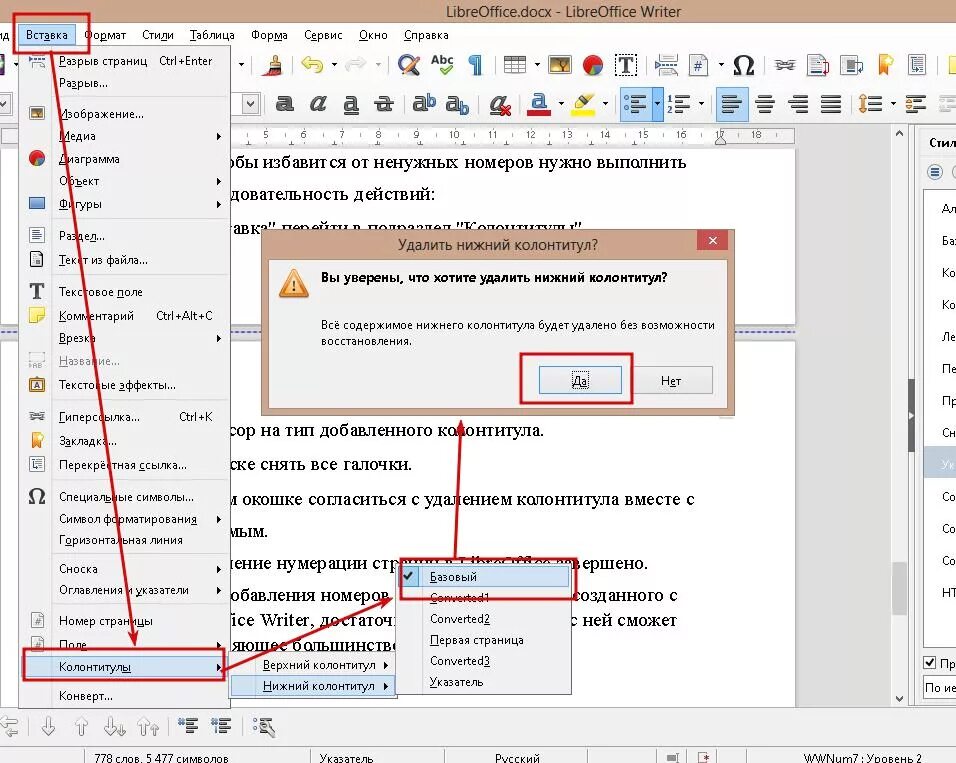This screenshot has height=763, width=956.
Task: Click the Insert Text Box icon
Action: coord(626,65)
